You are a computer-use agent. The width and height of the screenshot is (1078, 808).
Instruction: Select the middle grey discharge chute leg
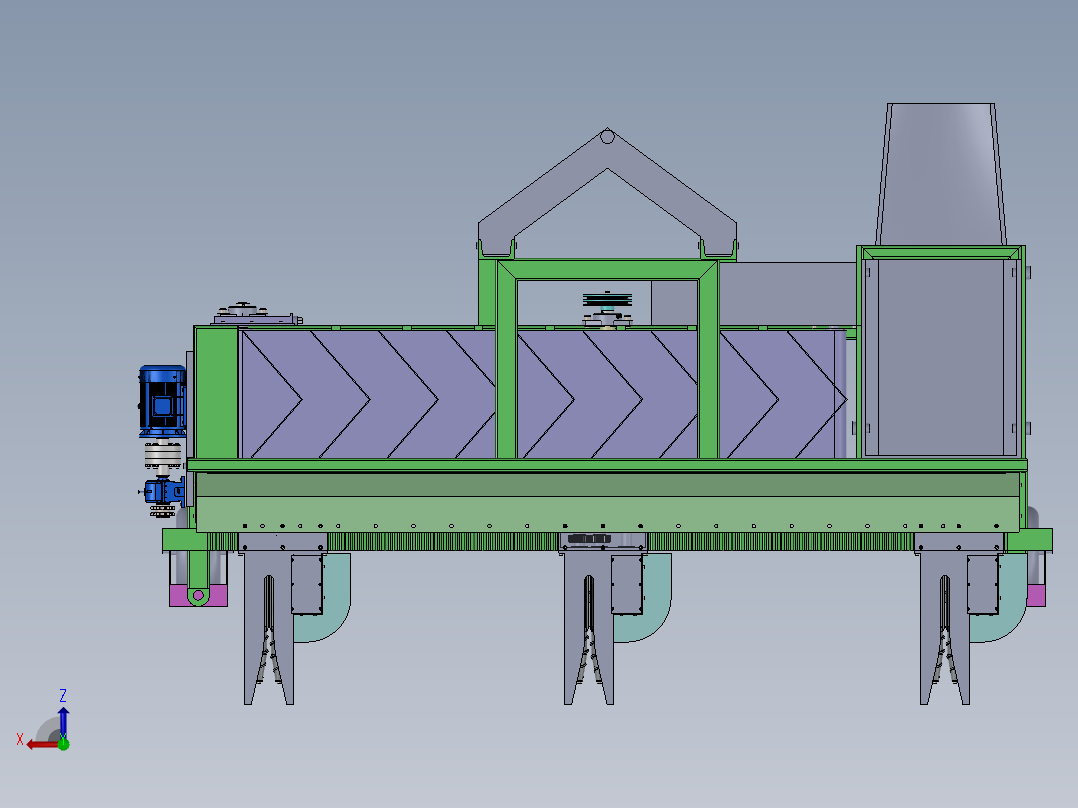[x=588, y=627]
